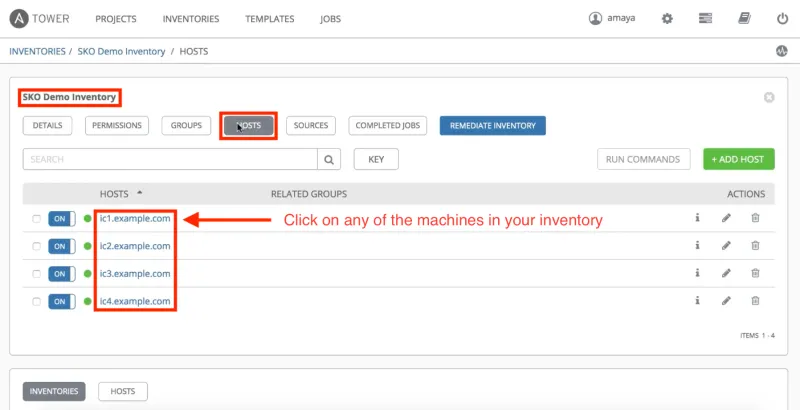The width and height of the screenshot is (800, 410).
Task: Open the activity stream icon
Action: coord(782,51)
